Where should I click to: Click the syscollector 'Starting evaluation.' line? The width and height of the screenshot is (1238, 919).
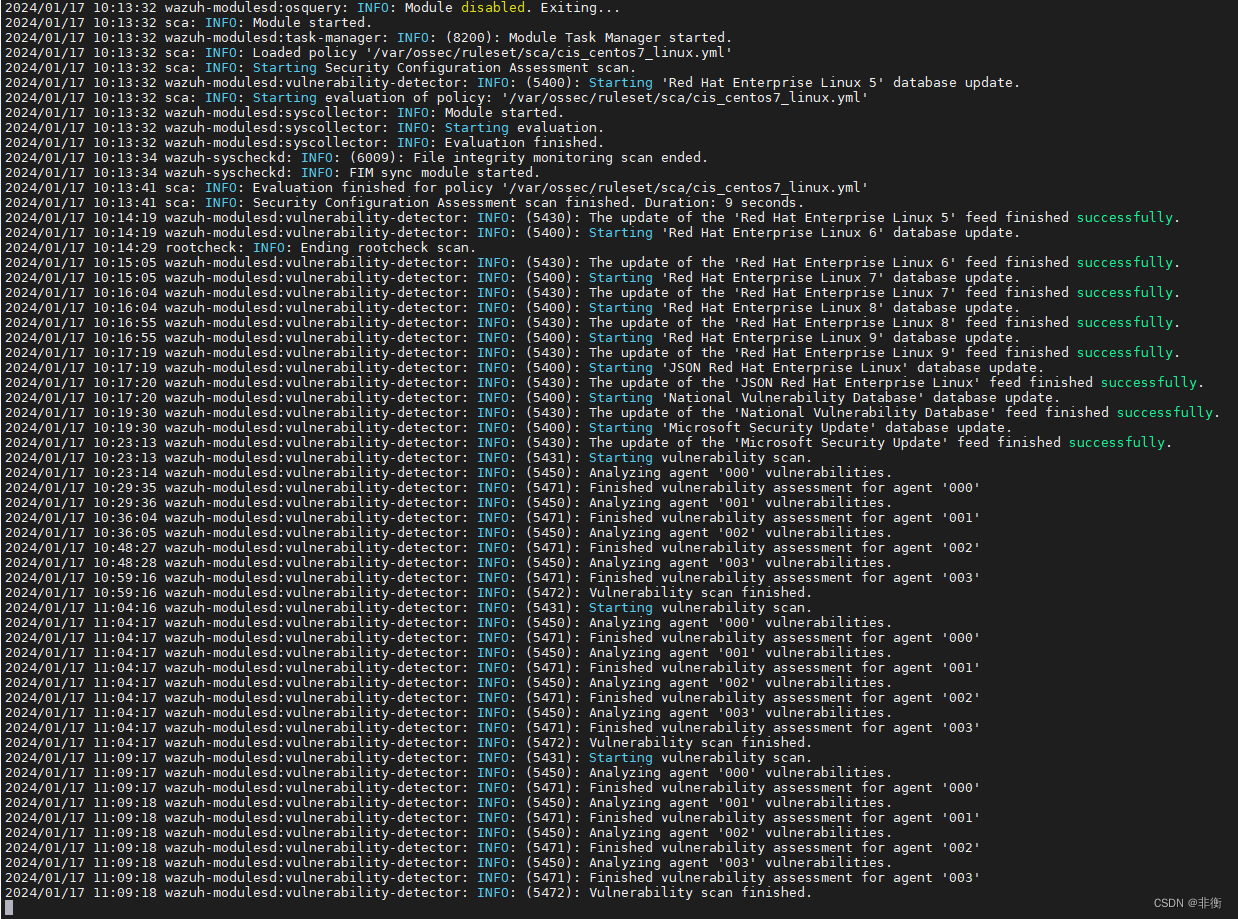click(x=304, y=128)
